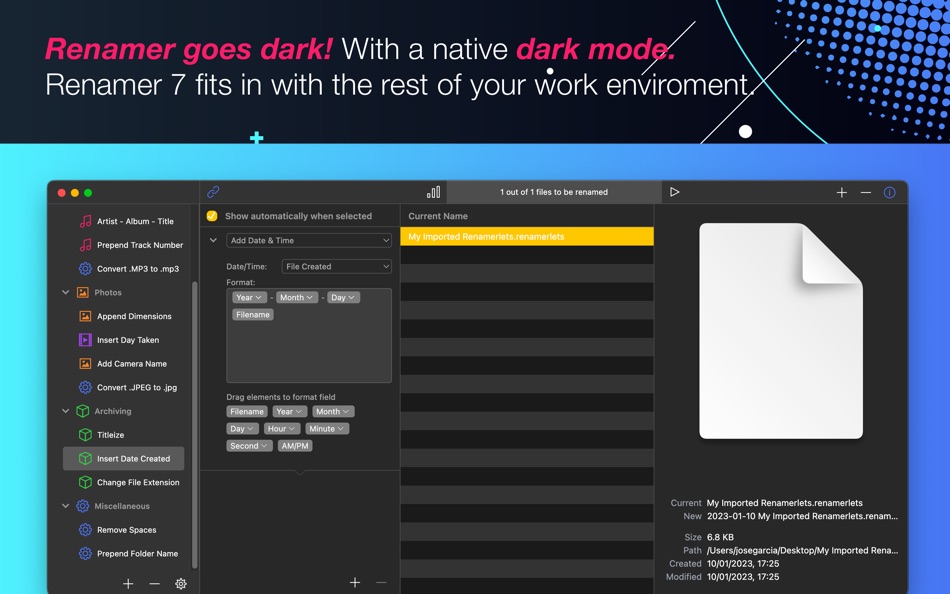The height and width of the screenshot is (594, 950).
Task: Click Minute element in drag palette
Action: tap(327, 429)
